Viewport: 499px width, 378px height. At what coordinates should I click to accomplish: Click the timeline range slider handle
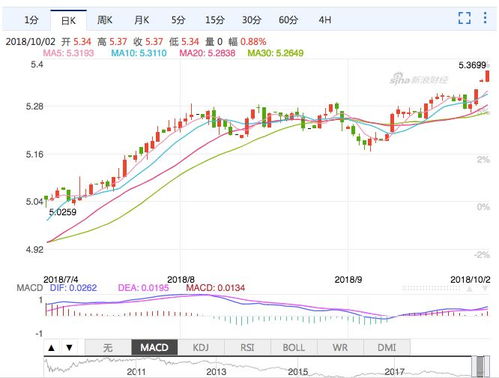pyautogui.click(x=480, y=367)
